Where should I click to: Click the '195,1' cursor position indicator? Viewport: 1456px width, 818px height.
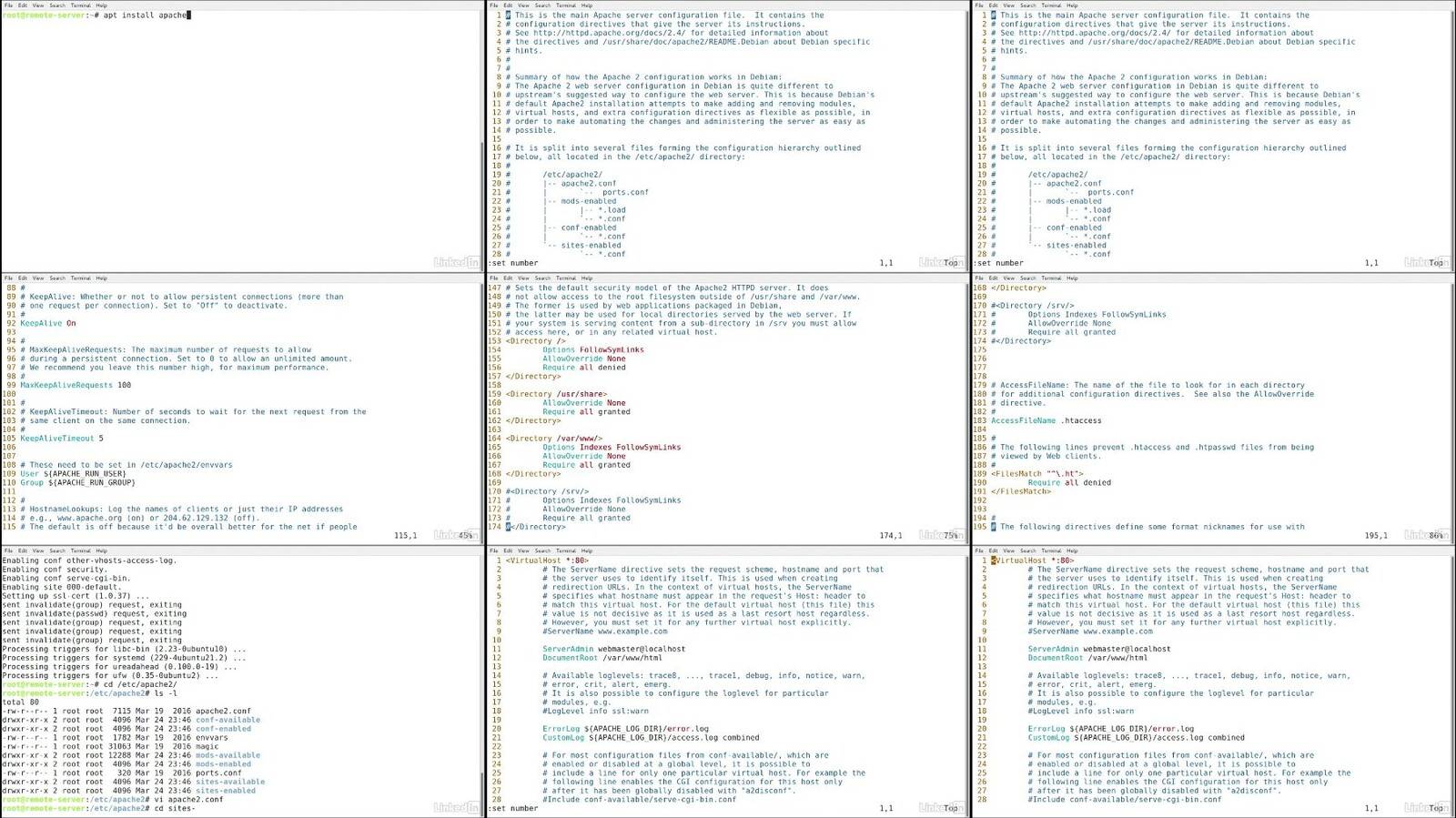click(x=1376, y=536)
